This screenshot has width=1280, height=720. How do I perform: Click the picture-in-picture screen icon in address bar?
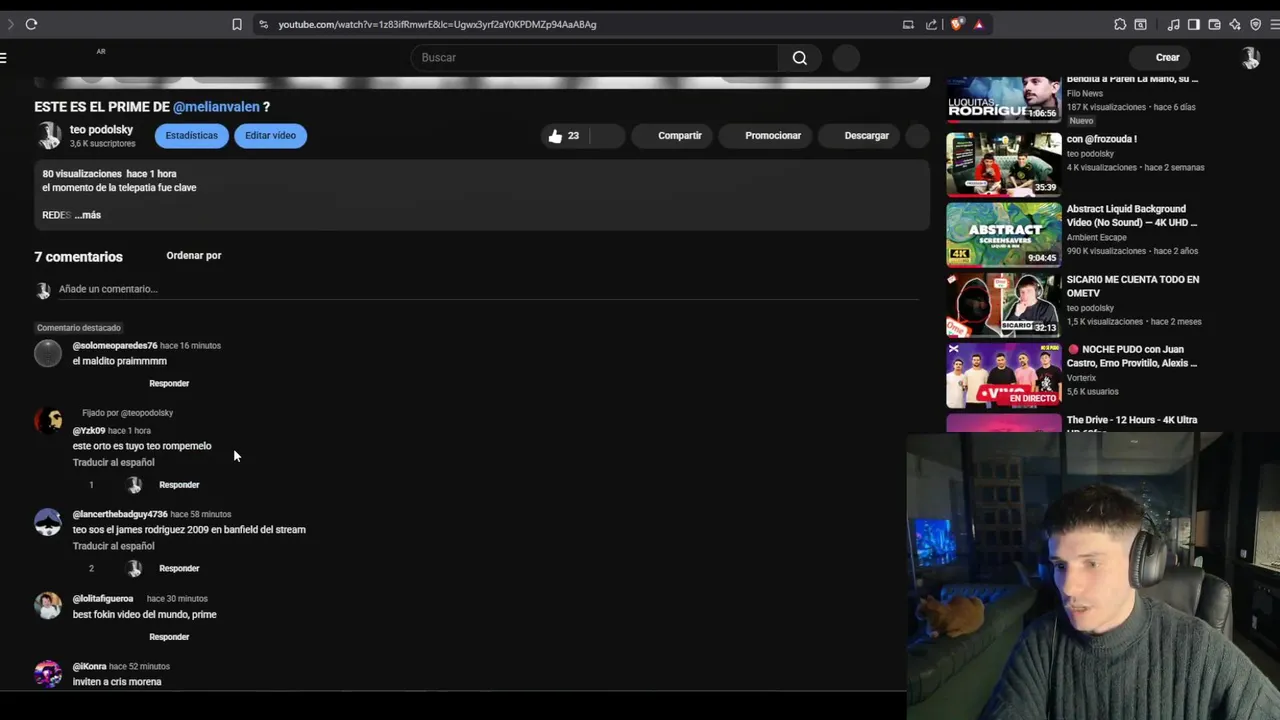click(908, 24)
